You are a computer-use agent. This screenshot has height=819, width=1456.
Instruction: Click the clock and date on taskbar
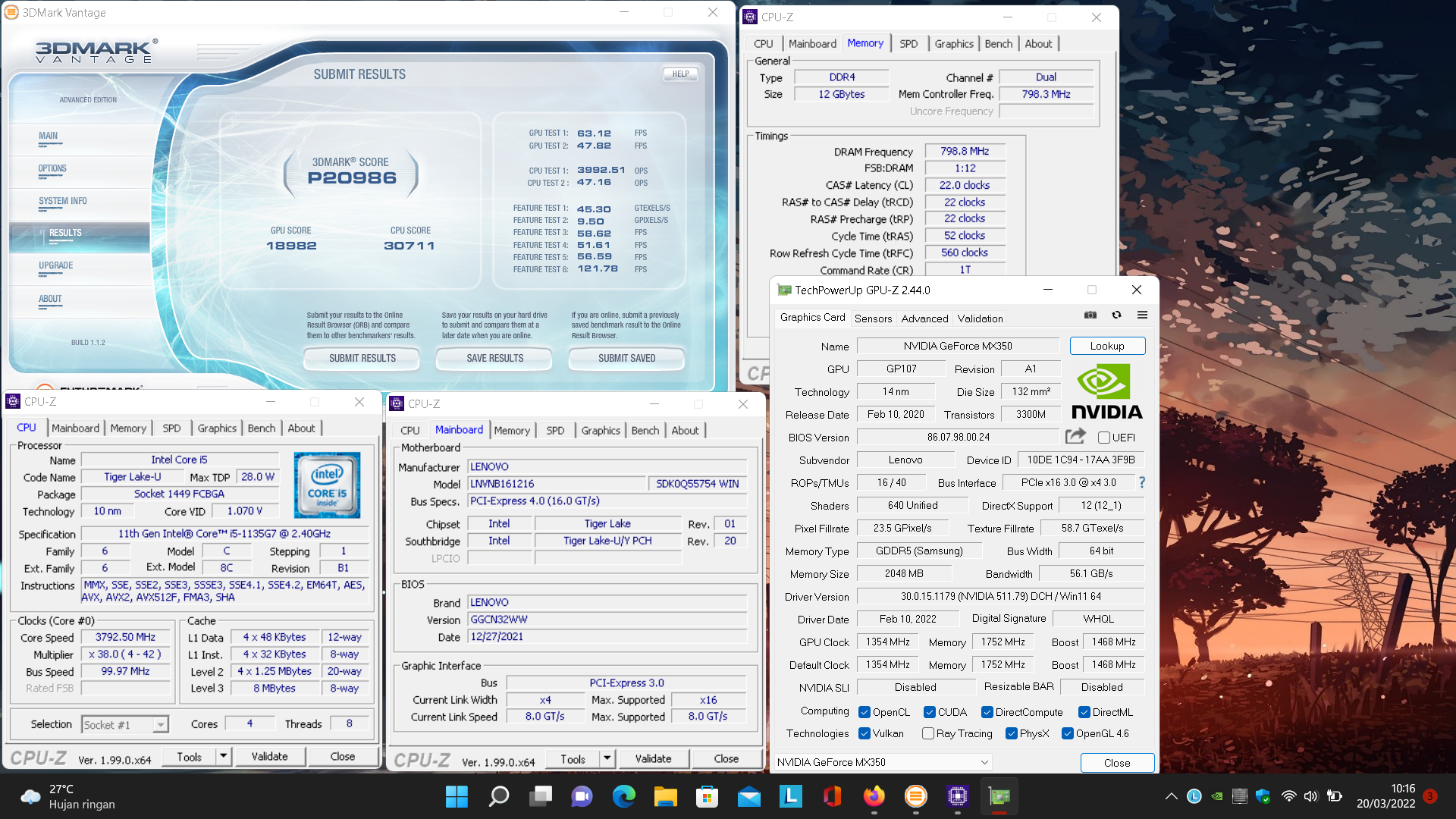point(1385,796)
